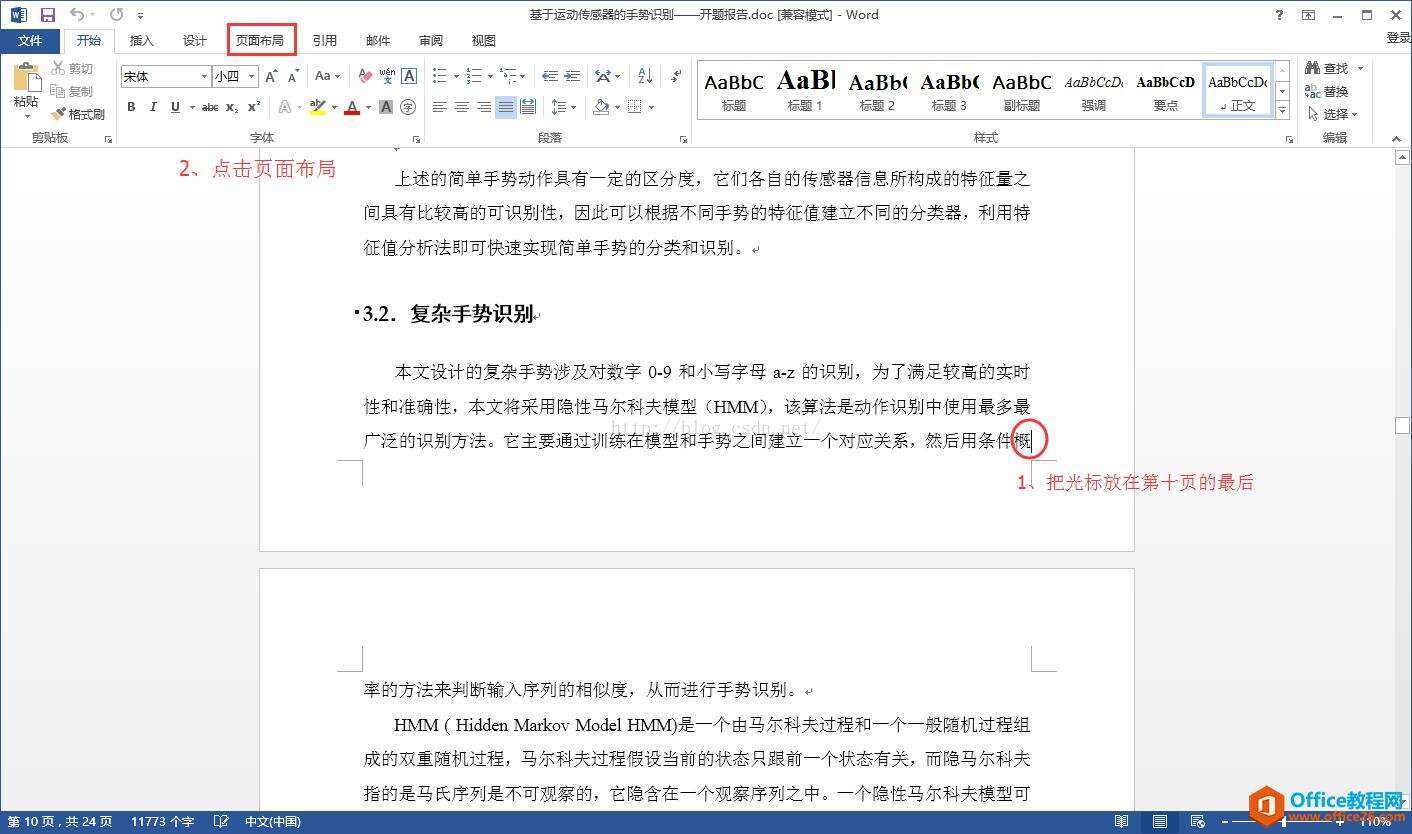Align paragraph to the left
Viewport: 1412px width, 834px height.
point(440,107)
